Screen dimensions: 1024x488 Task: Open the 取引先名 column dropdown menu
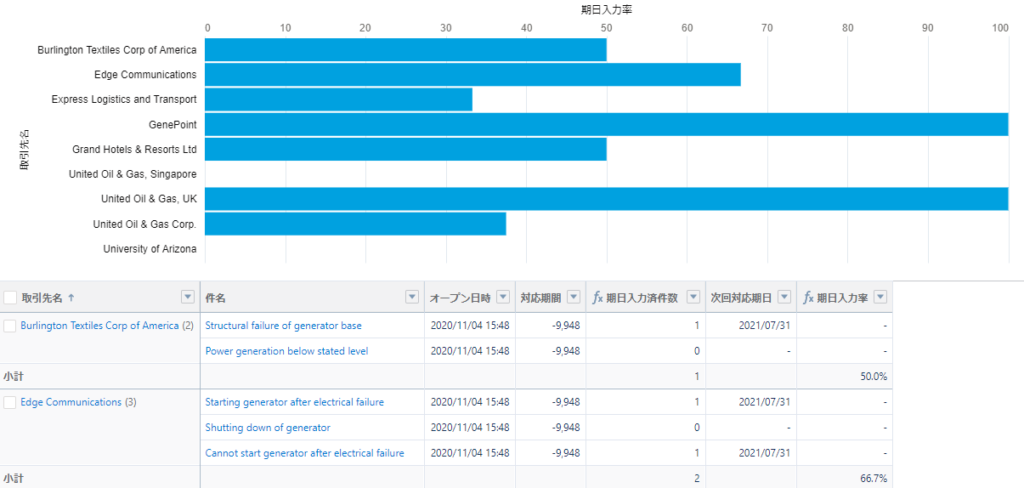point(188,297)
